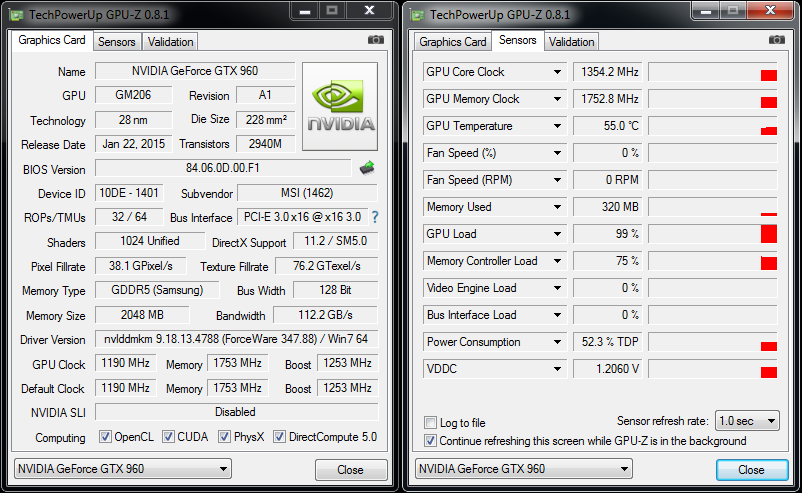
Task: Click the GPU Core Clock graph bar
Action: click(x=769, y=76)
